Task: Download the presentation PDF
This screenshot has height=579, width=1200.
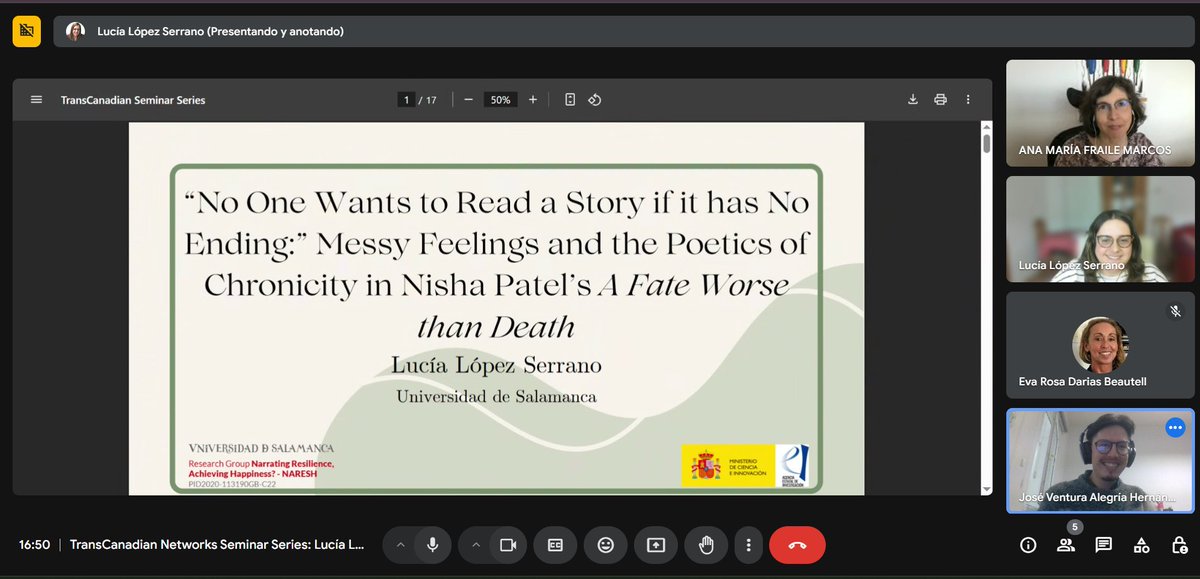Action: pyautogui.click(x=912, y=99)
